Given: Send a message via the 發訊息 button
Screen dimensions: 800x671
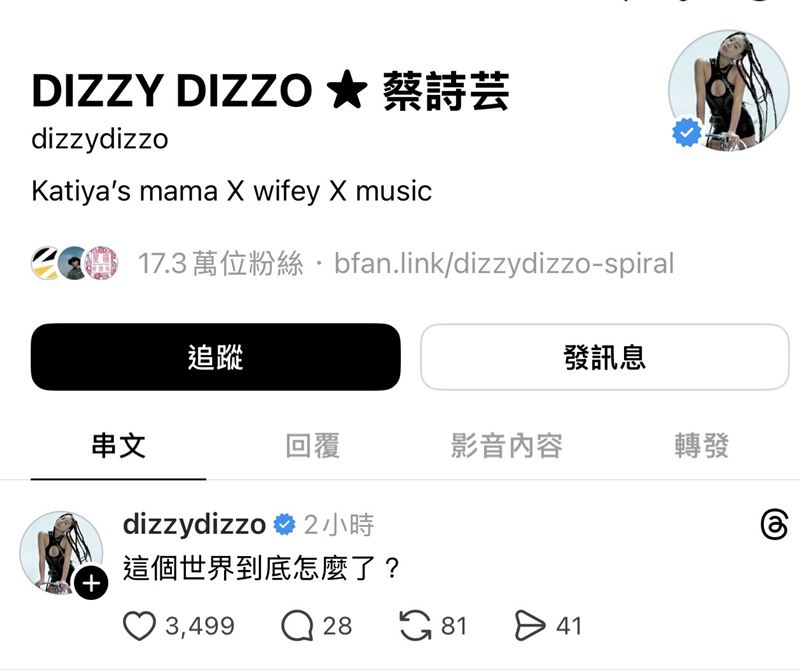Looking at the screenshot, I should coord(605,357).
